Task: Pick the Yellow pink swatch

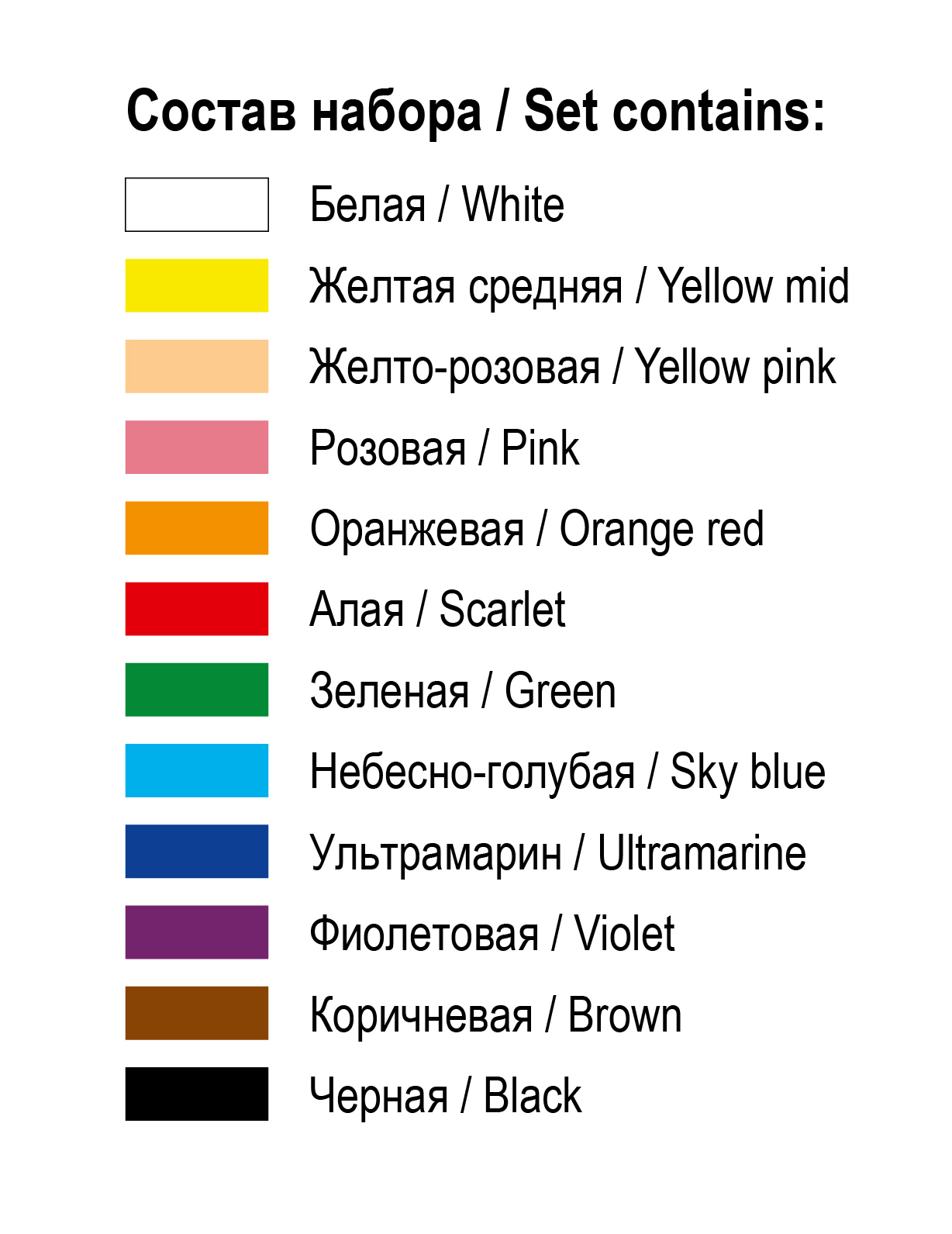Action: (x=197, y=366)
